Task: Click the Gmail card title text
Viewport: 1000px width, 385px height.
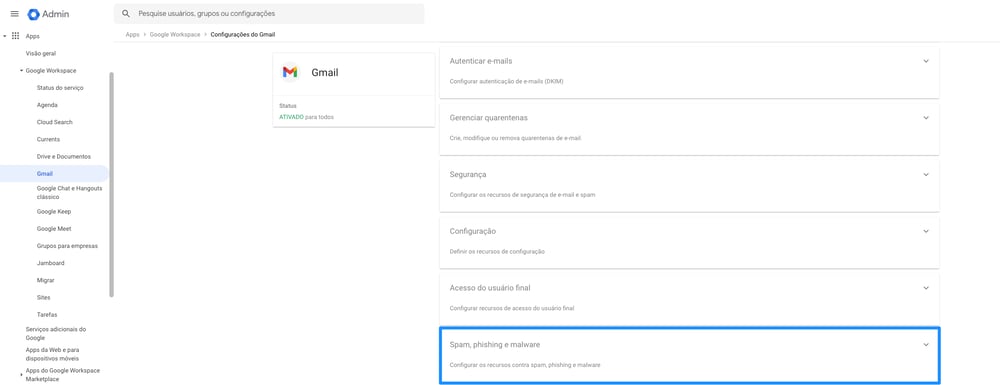Action: (325, 73)
